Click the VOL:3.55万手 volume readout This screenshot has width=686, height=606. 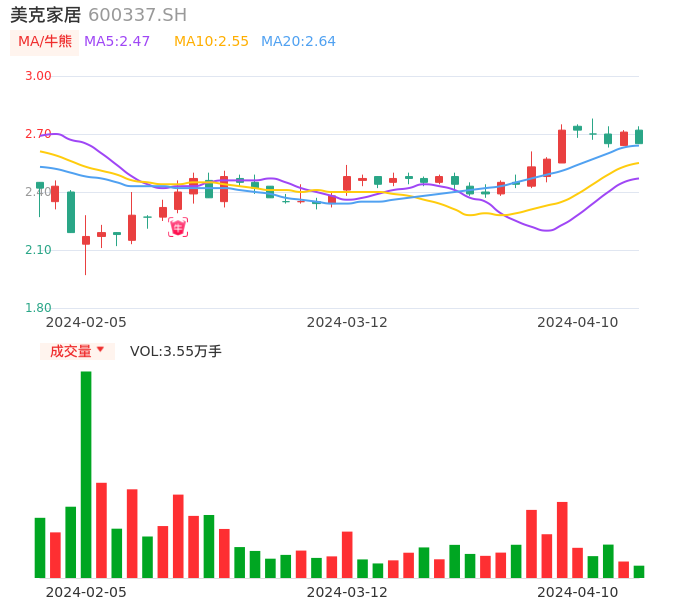(x=176, y=351)
